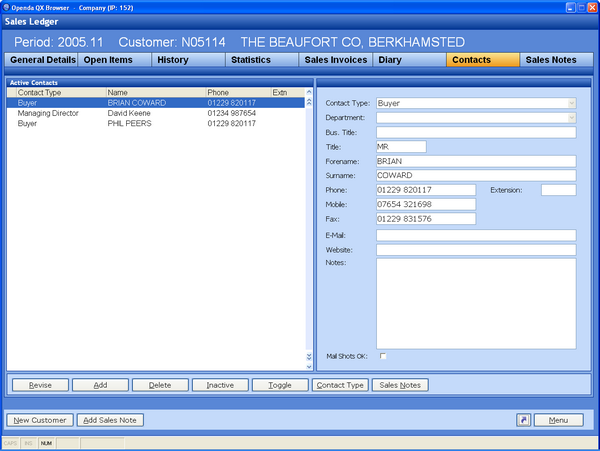Click the single up arrow of the contacts scrollbar

309,92
